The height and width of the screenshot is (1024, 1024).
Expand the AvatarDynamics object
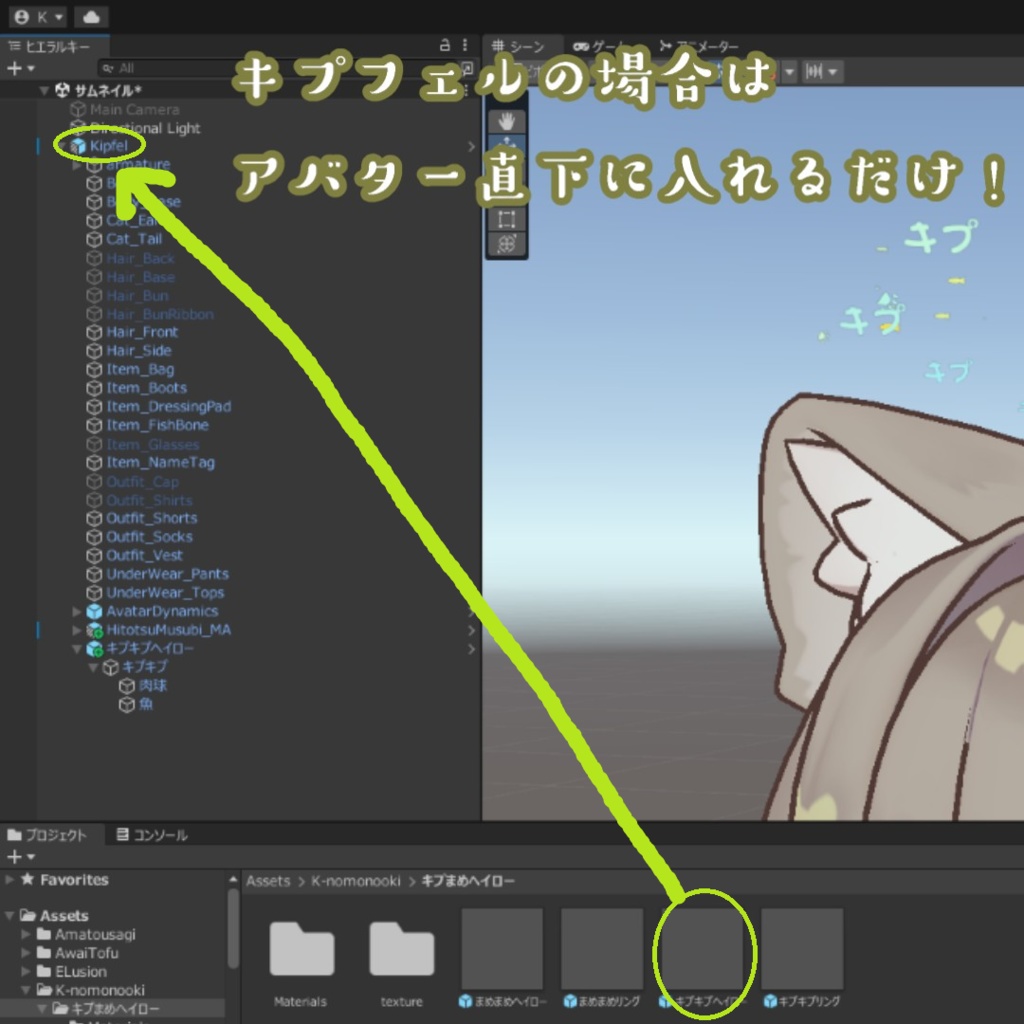(76, 611)
